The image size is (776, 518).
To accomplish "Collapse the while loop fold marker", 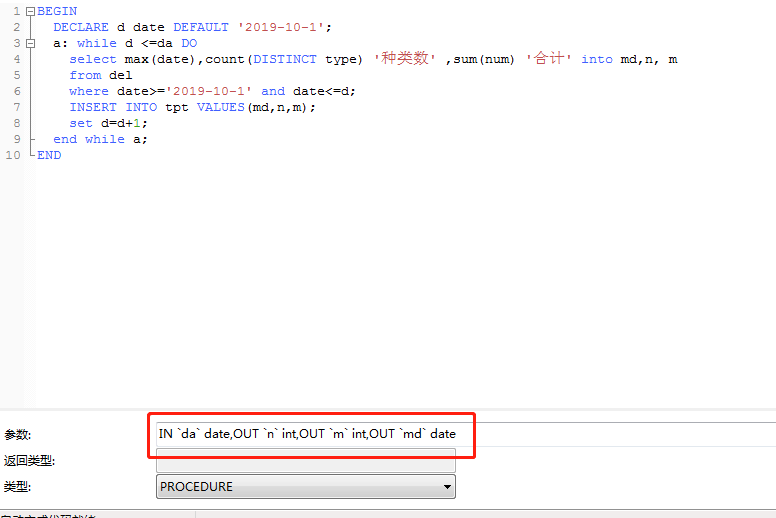I will (31, 44).
